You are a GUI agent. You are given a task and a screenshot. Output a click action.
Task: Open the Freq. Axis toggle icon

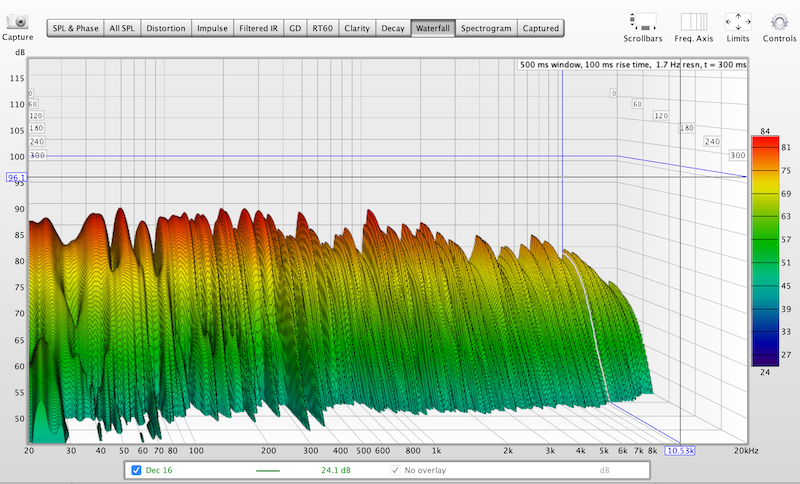tap(693, 22)
